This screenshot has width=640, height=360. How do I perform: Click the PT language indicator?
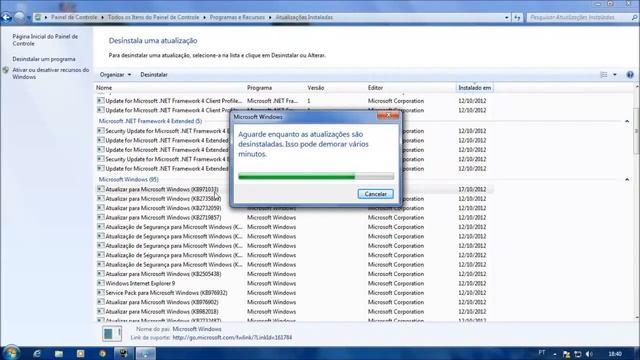[x=542, y=353]
